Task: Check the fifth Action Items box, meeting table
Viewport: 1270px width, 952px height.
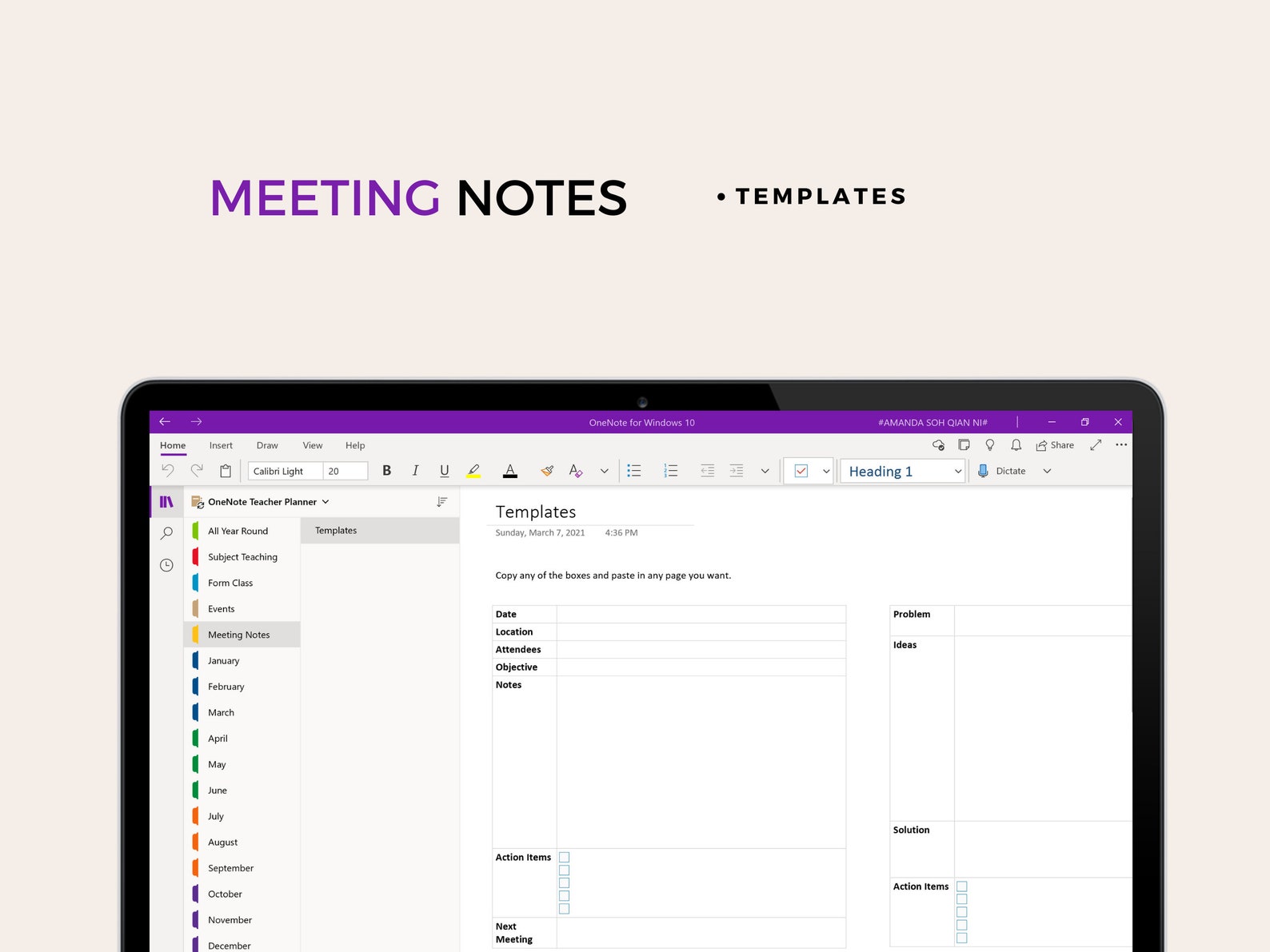Action: (x=564, y=909)
